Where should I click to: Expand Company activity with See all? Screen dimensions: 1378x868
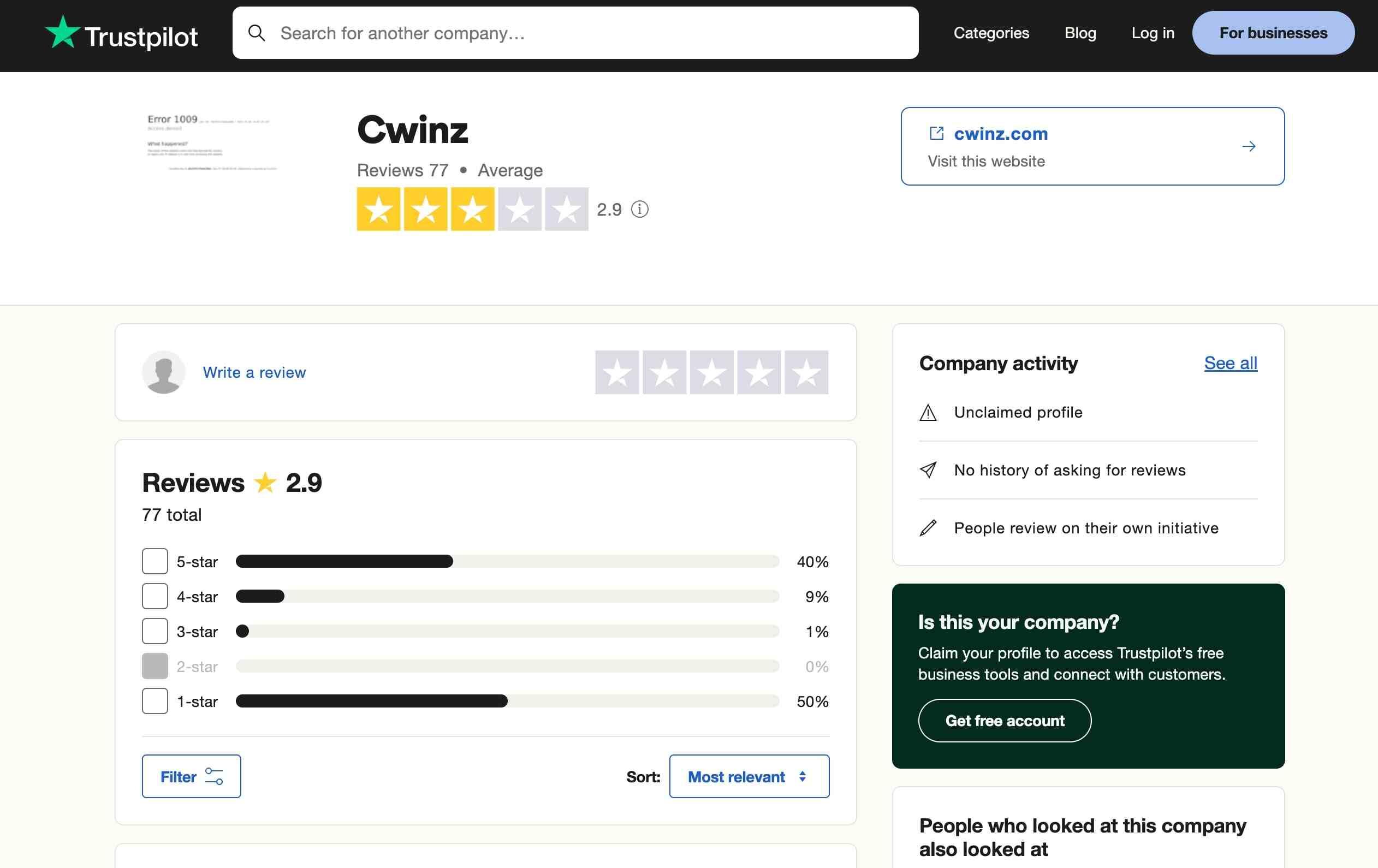tap(1231, 363)
